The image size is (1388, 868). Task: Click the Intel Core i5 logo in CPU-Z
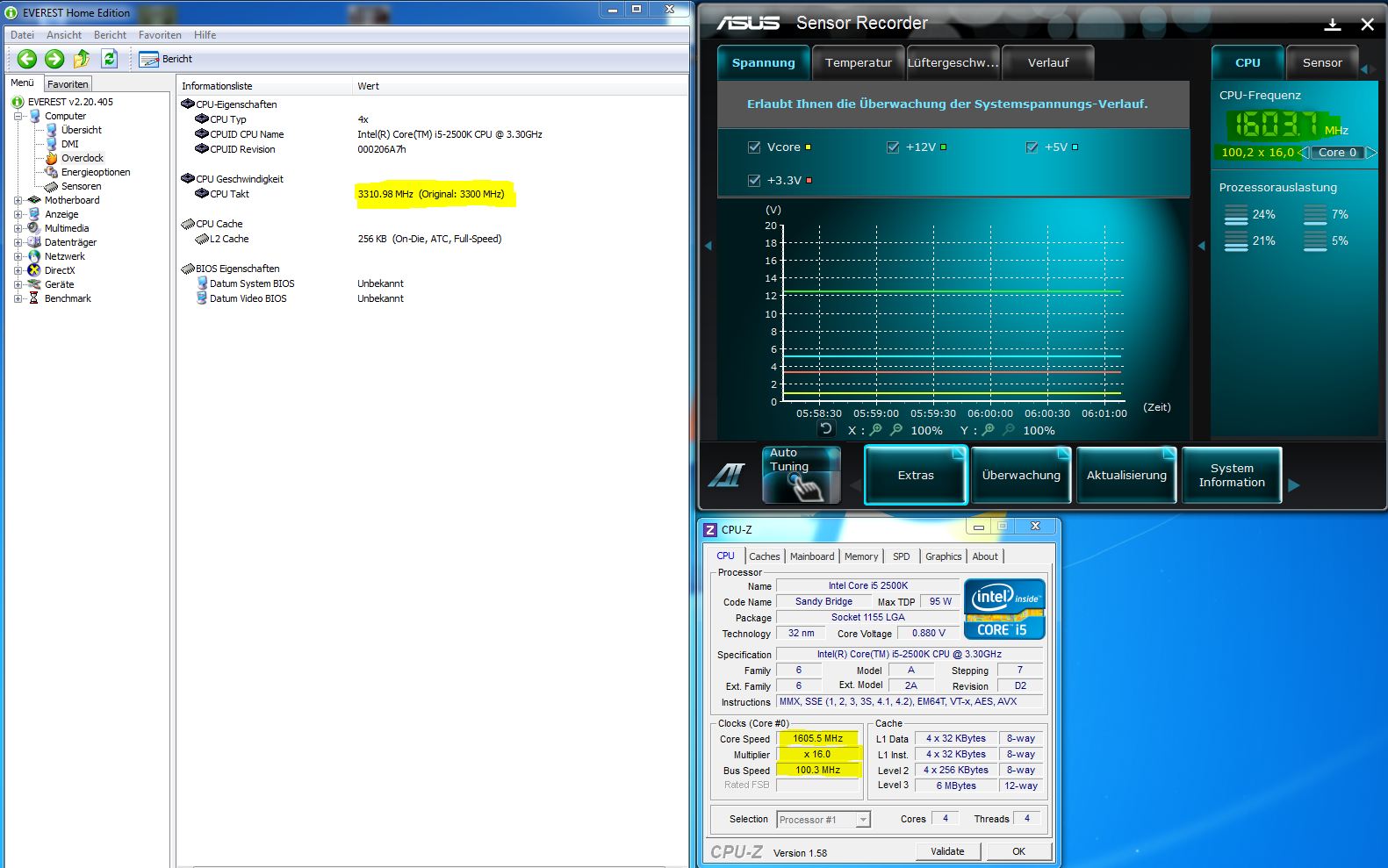1004,608
